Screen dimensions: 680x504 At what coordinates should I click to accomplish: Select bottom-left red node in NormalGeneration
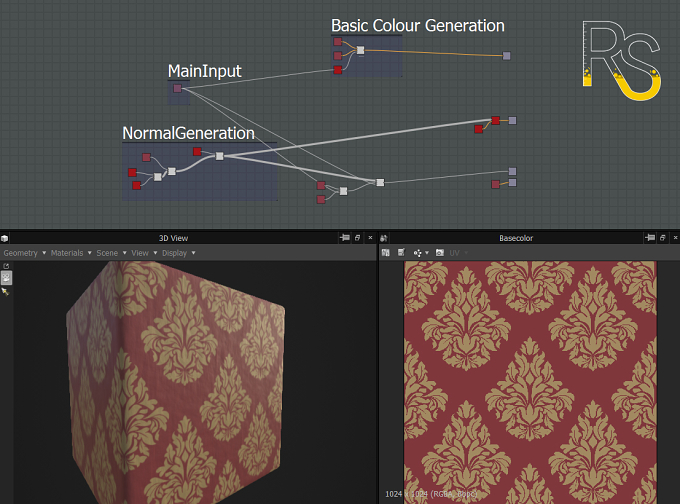click(137, 186)
